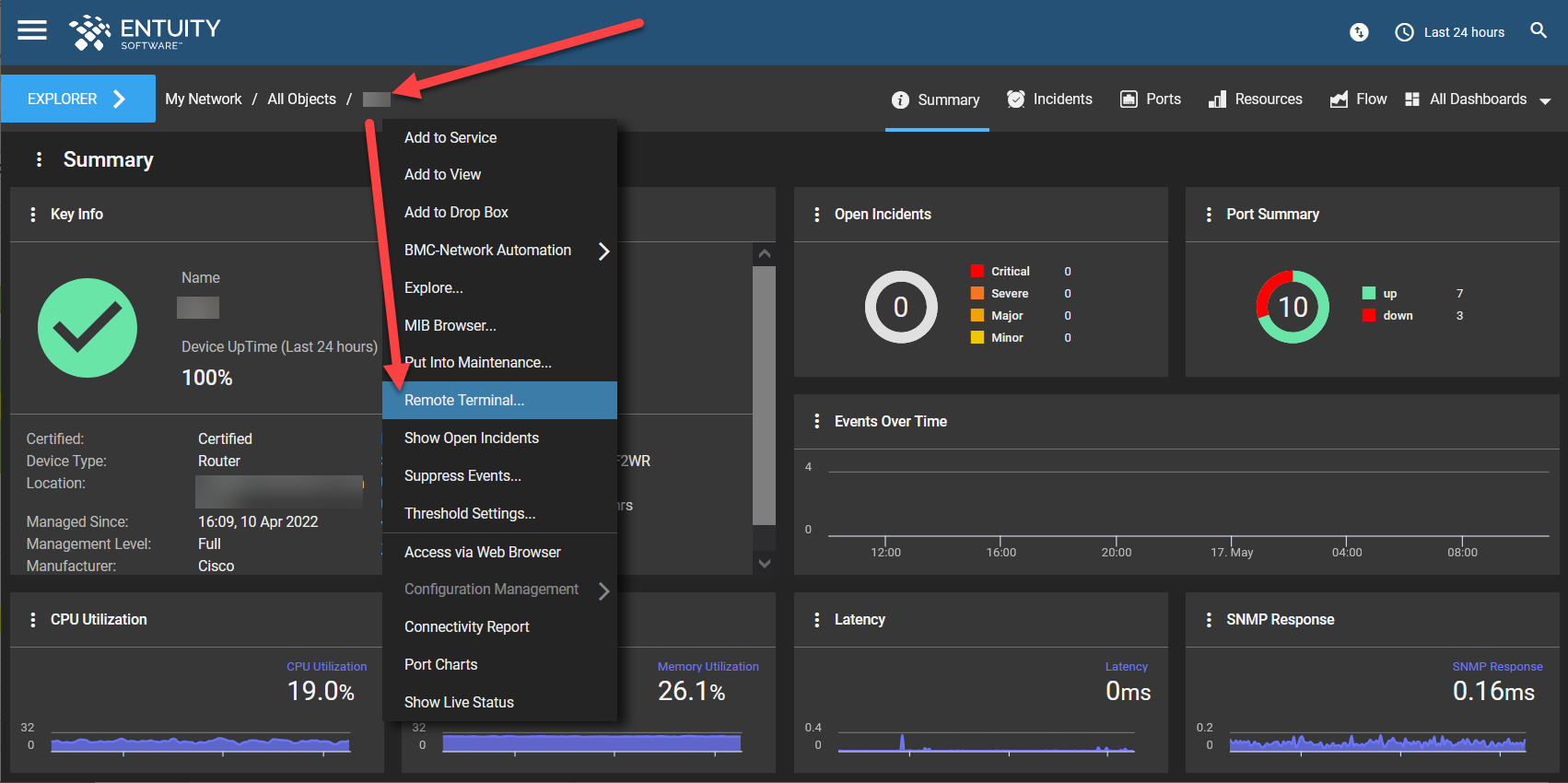Viewport: 1568px width, 783px height.
Task: Open the search magnifier icon
Action: pyautogui.click(x=1539, y=30)
